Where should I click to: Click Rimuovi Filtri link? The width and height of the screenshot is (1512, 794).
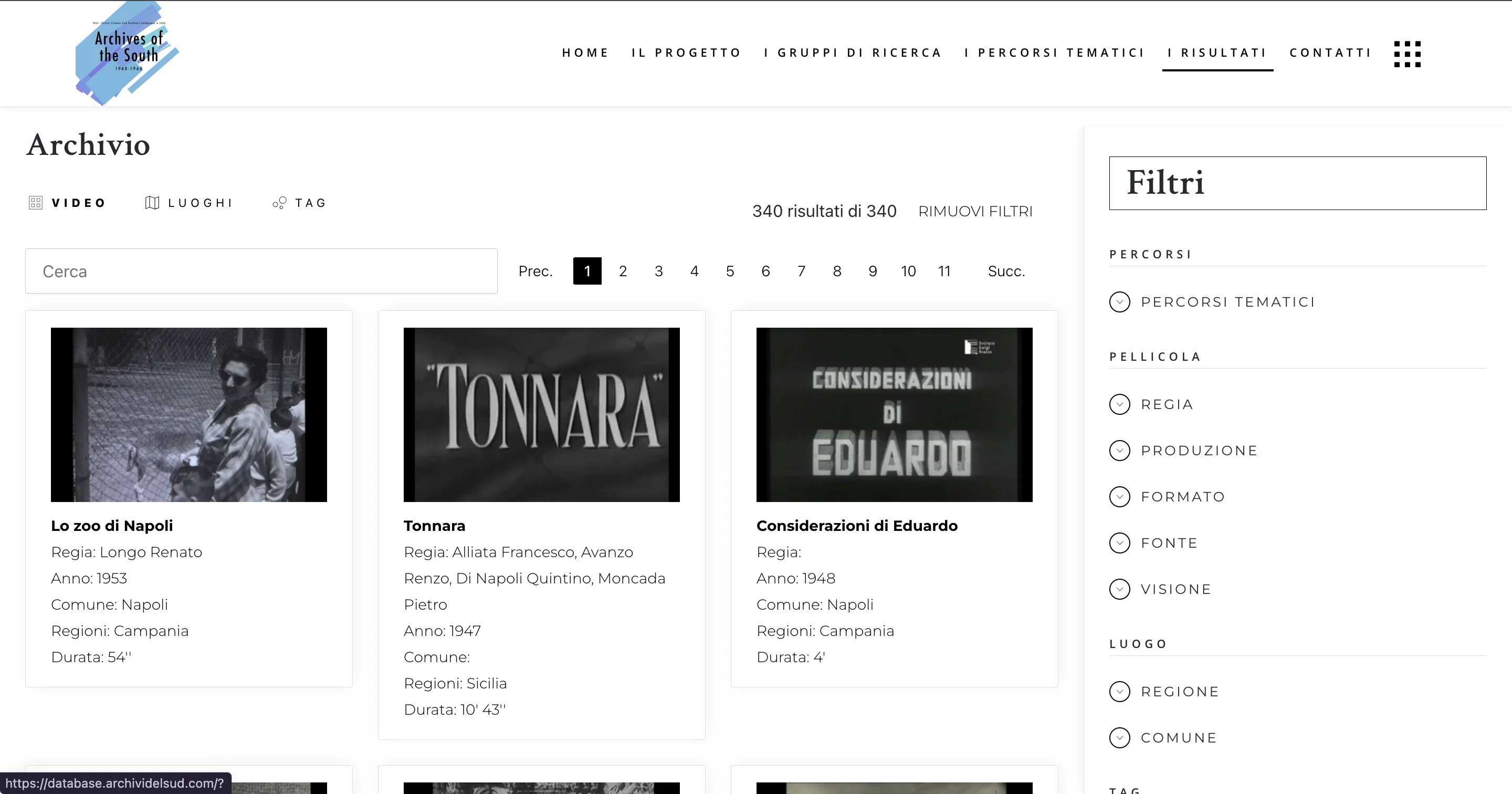[975, 212]
